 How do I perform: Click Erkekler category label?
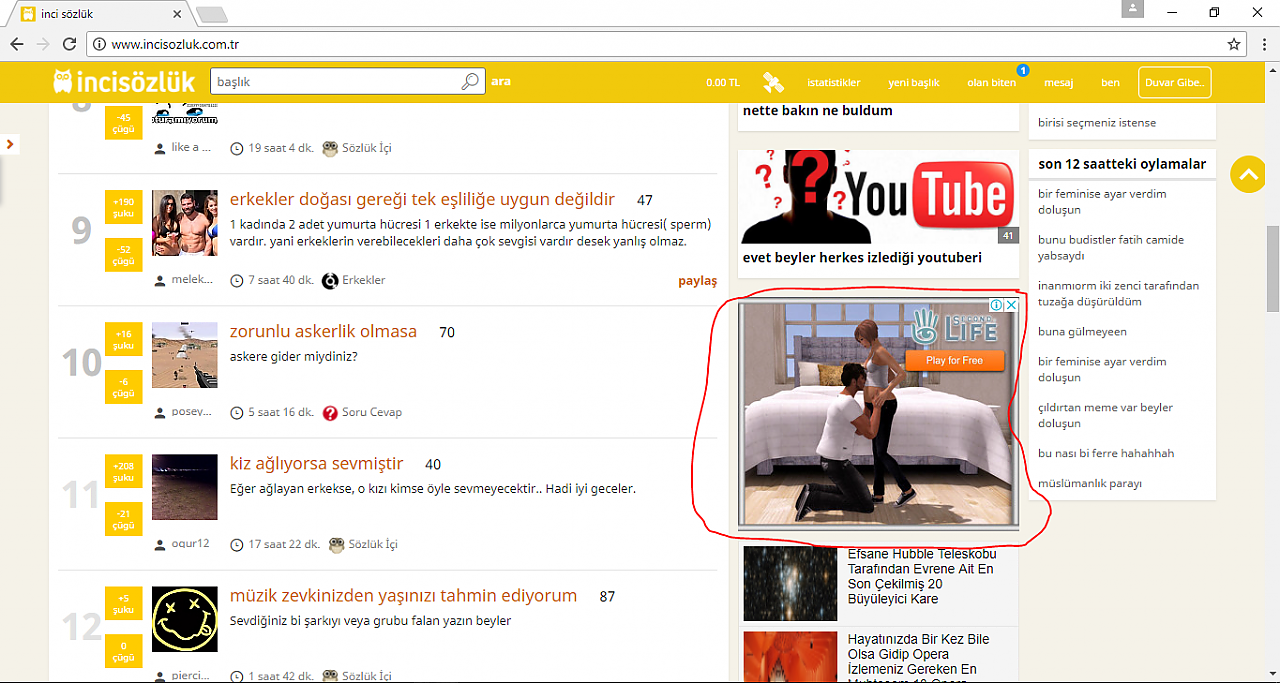coord(364,280)
